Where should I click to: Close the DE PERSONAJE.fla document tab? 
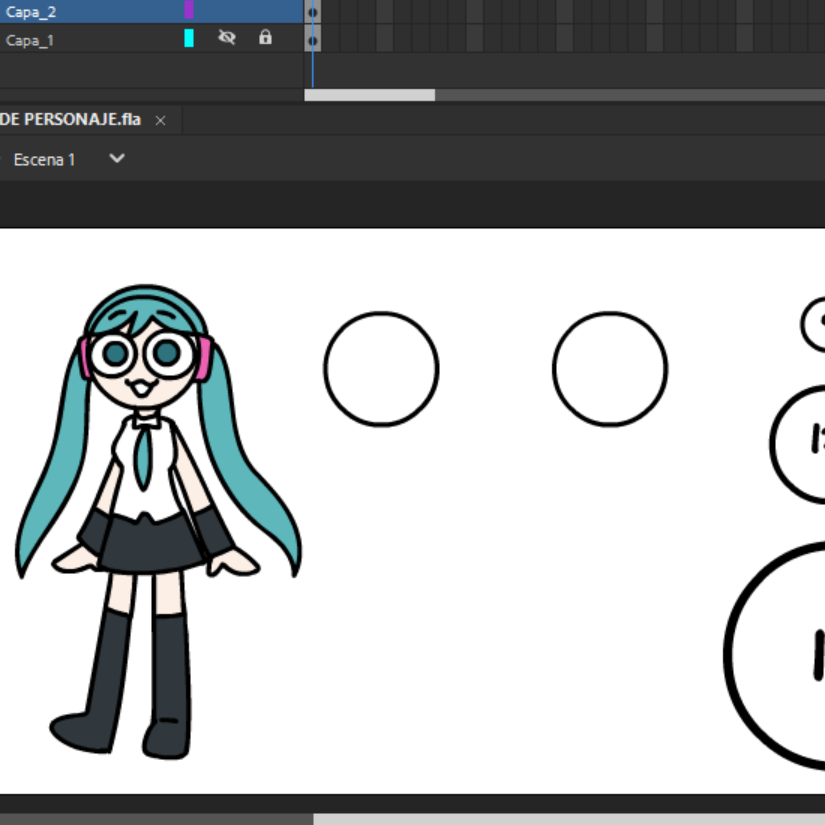160,120
